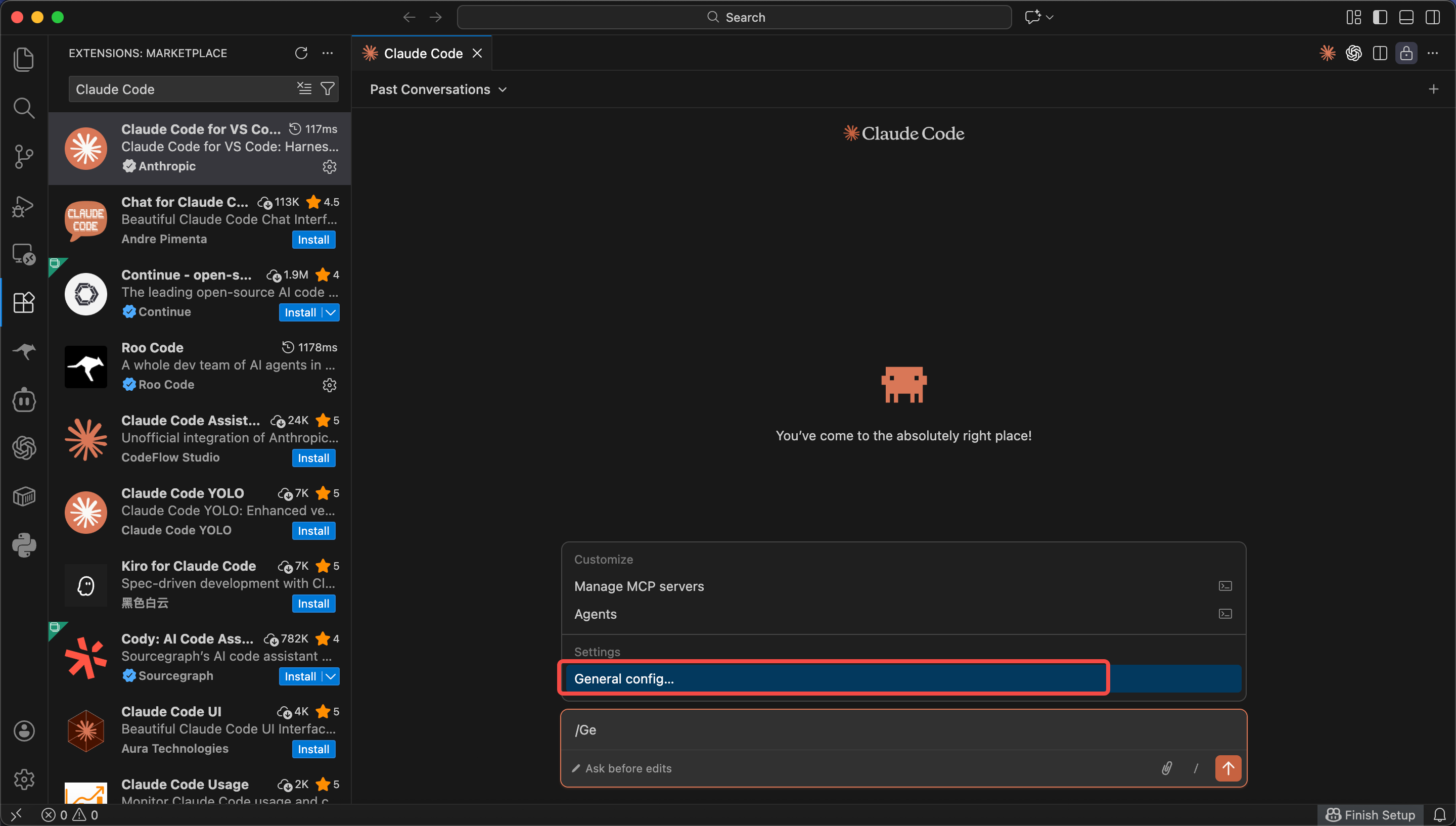This screenshot has height=826, width=1456.
Task: Open Extensions view more actions menu
Action: [x=328, y=53]
